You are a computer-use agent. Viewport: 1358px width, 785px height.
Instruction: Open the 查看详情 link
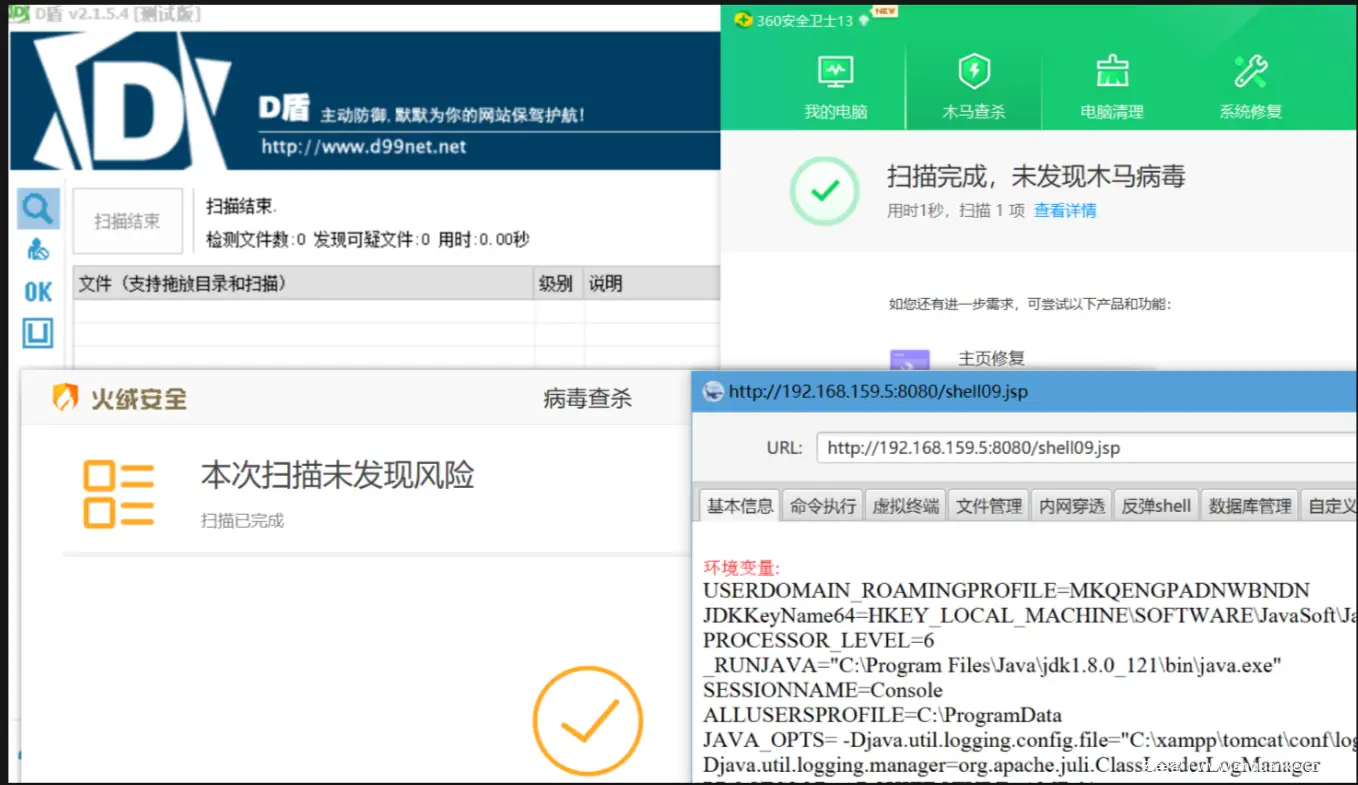(1065, 211)
